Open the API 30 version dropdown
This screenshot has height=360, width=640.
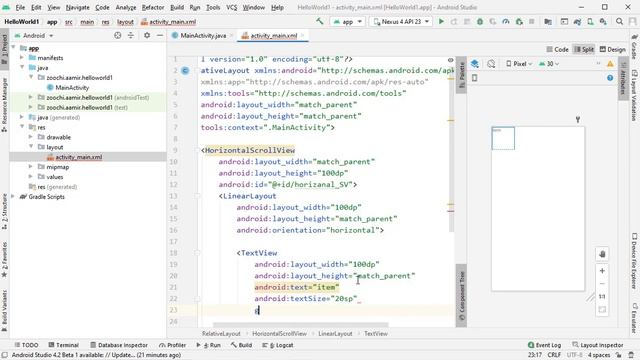click(x=549, y=64)
